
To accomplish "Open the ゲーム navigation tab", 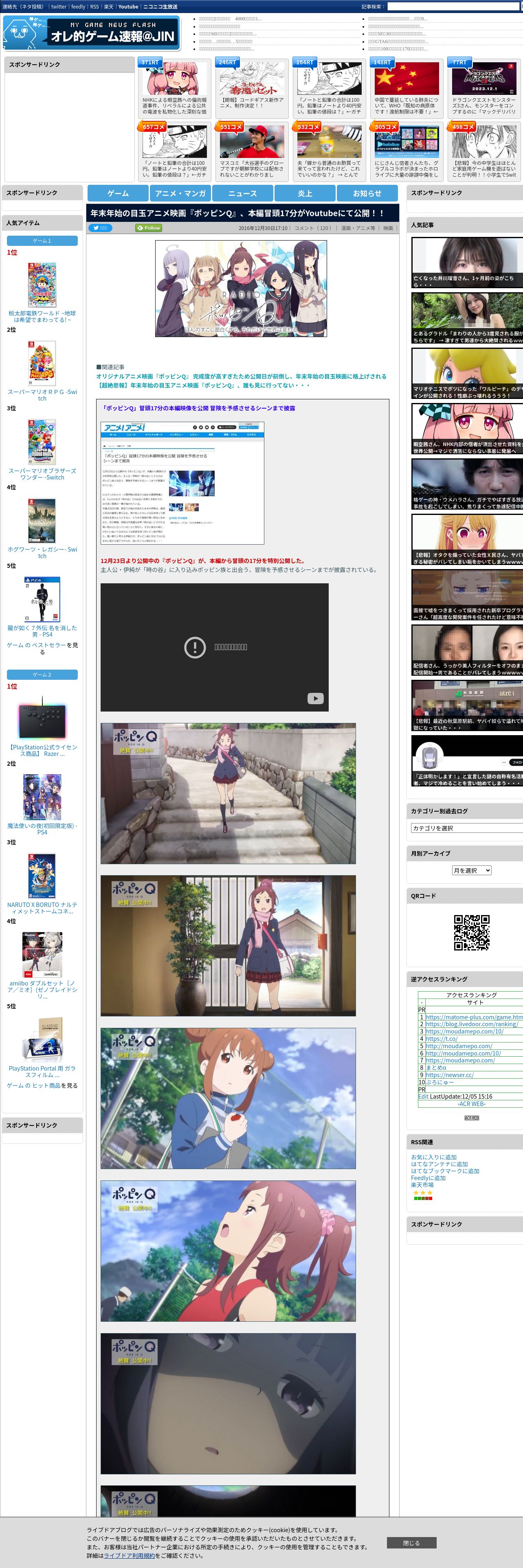I will click(118, 193).
